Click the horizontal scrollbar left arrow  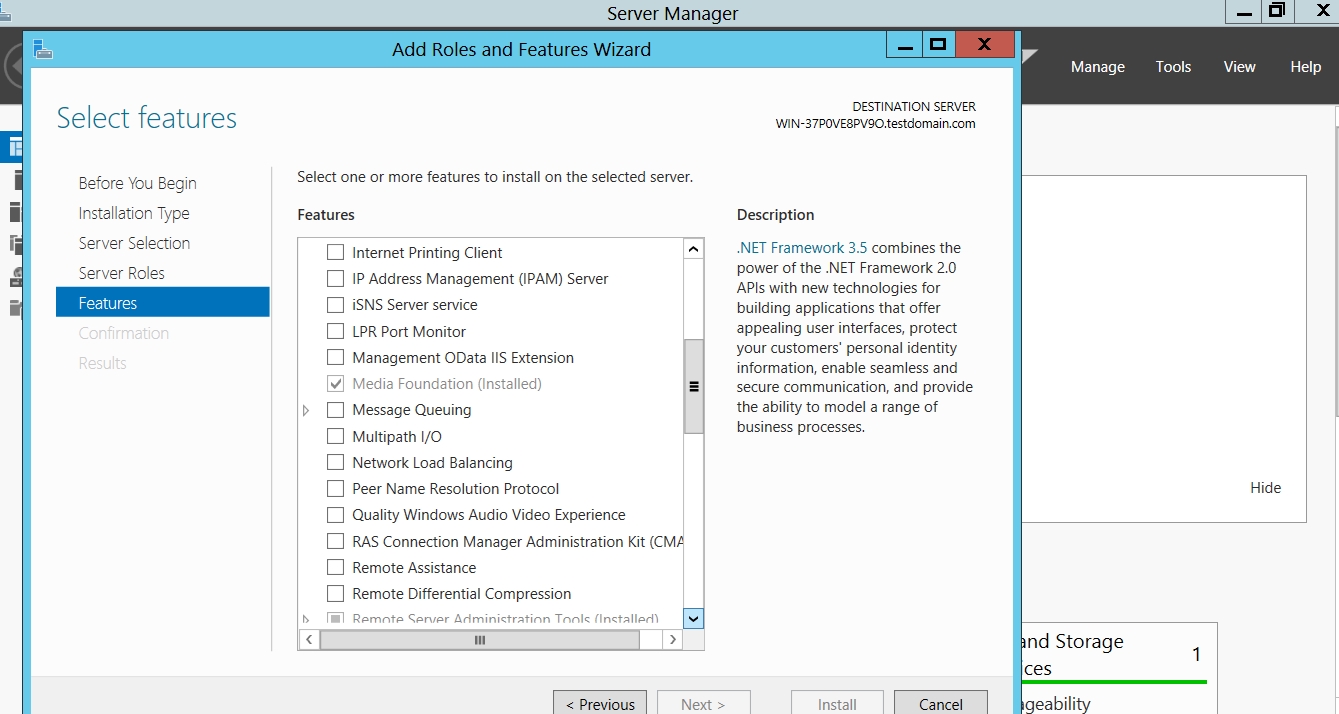(309, 640)
